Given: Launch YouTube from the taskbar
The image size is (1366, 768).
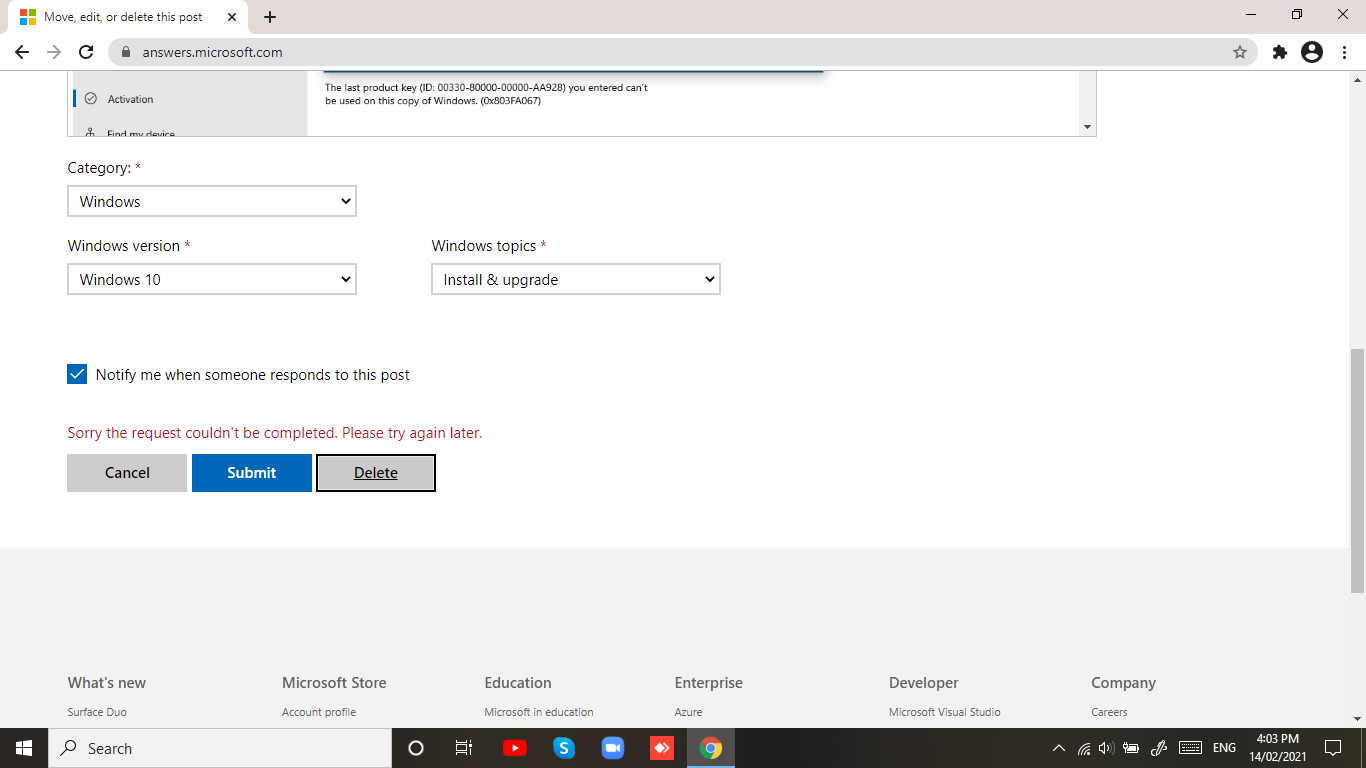Looking at the screenshot, I should (x=515, y=748).
